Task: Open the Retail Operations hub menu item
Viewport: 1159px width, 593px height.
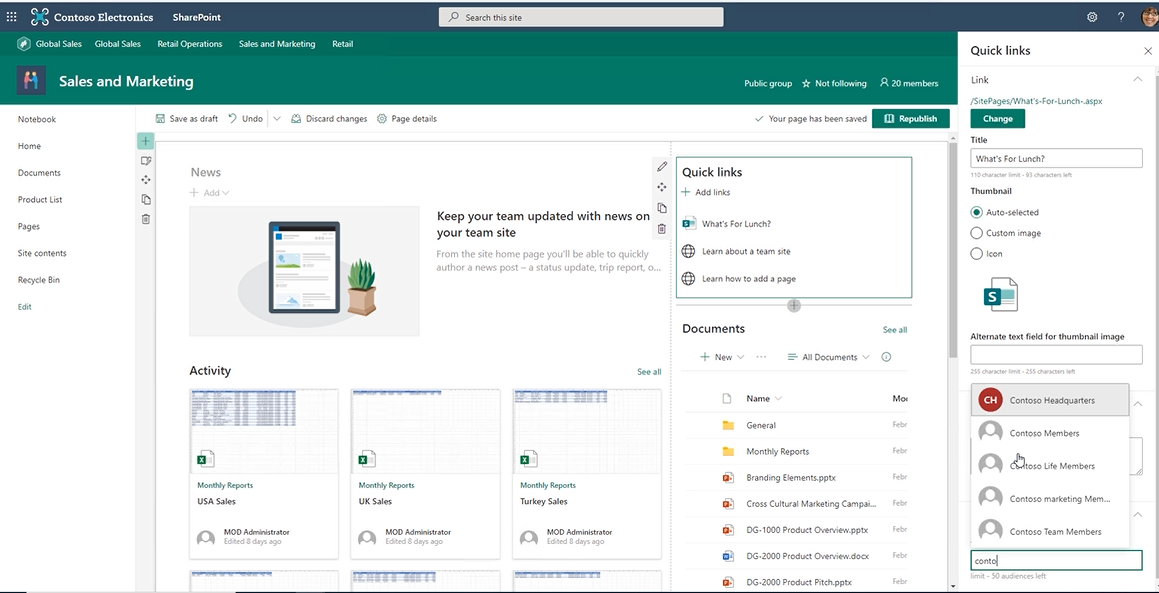Action: pos(189,44)
